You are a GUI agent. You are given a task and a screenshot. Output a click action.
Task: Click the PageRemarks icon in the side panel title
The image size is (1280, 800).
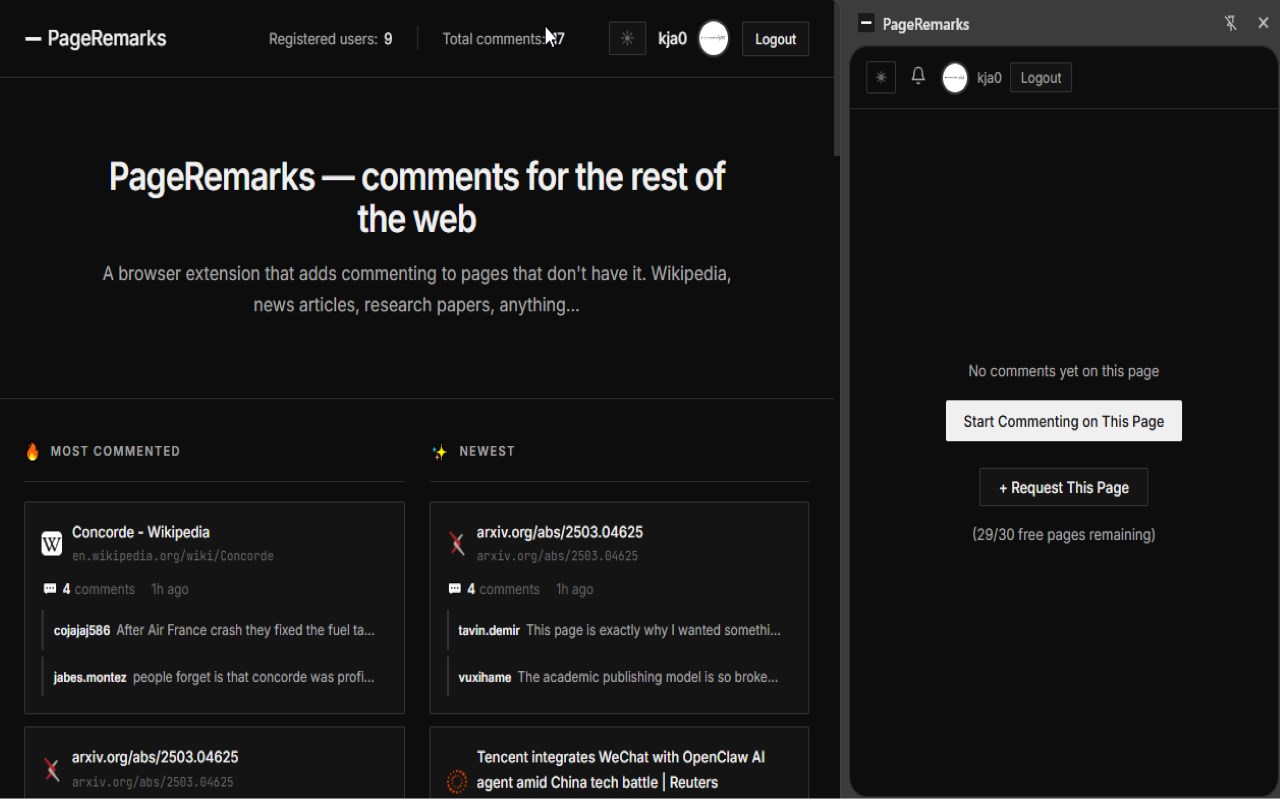pos(867,23)
